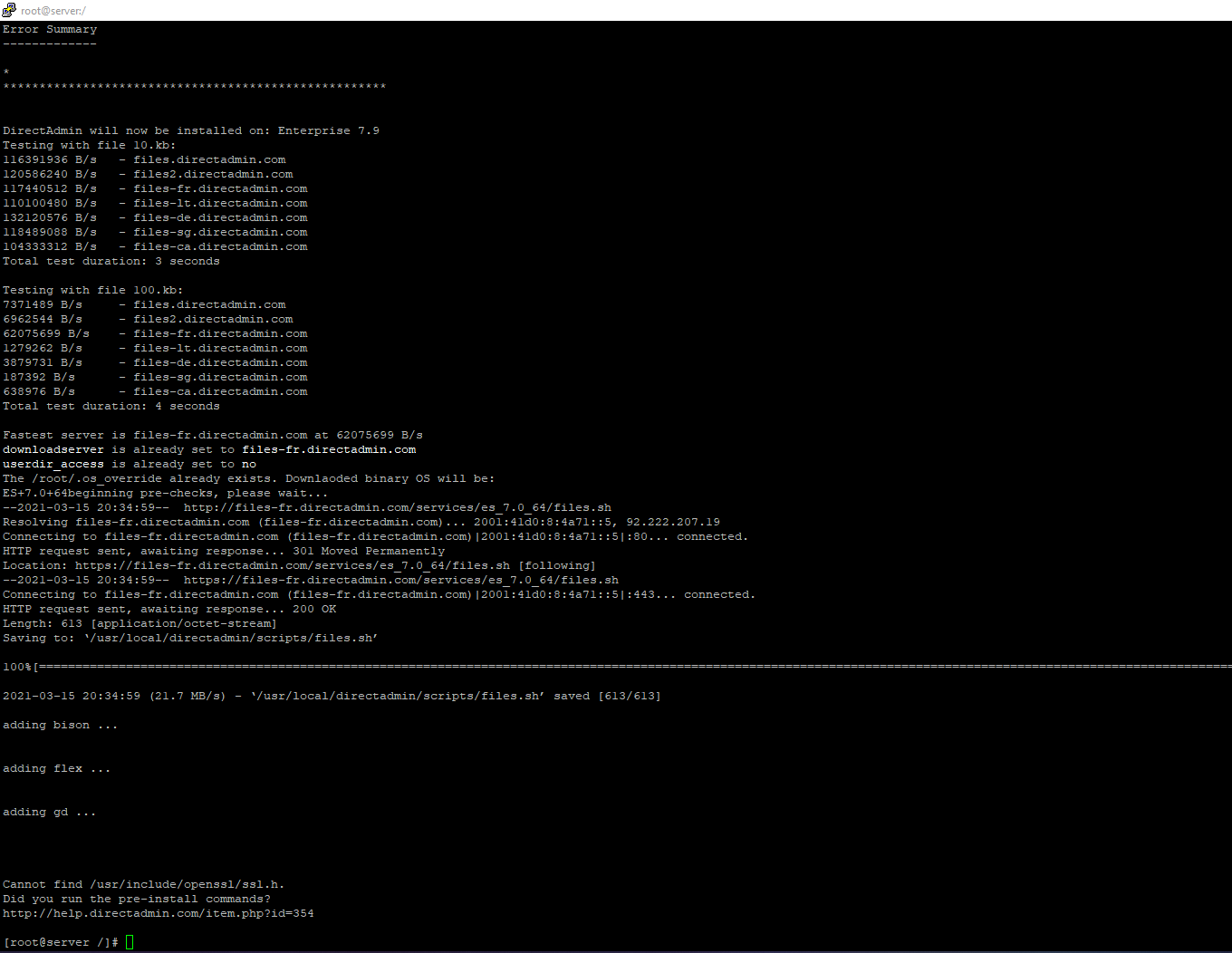This screenshot has height=953, width=1232.
Task: Click the 'adding gd ...' line
Action: click(x=49, y=812)
